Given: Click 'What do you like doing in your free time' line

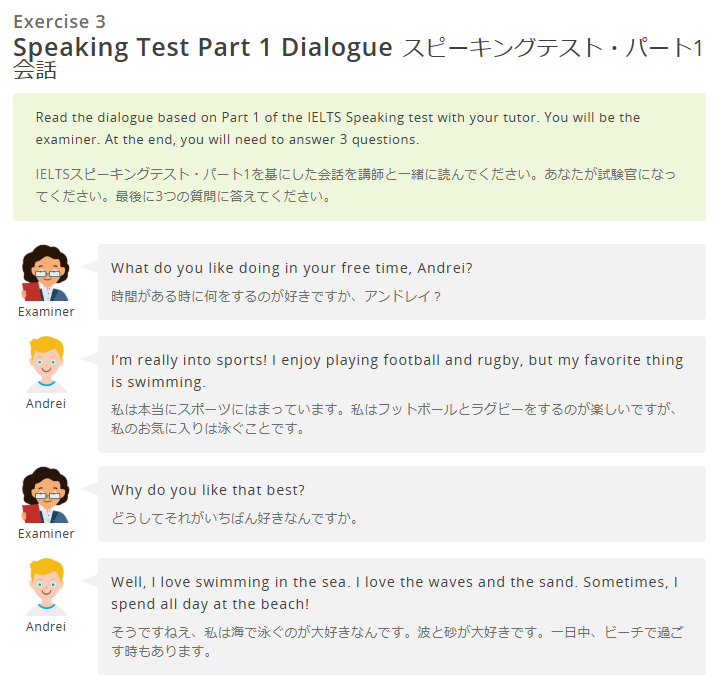Looking at the screenshot, I should click(292, 268).
